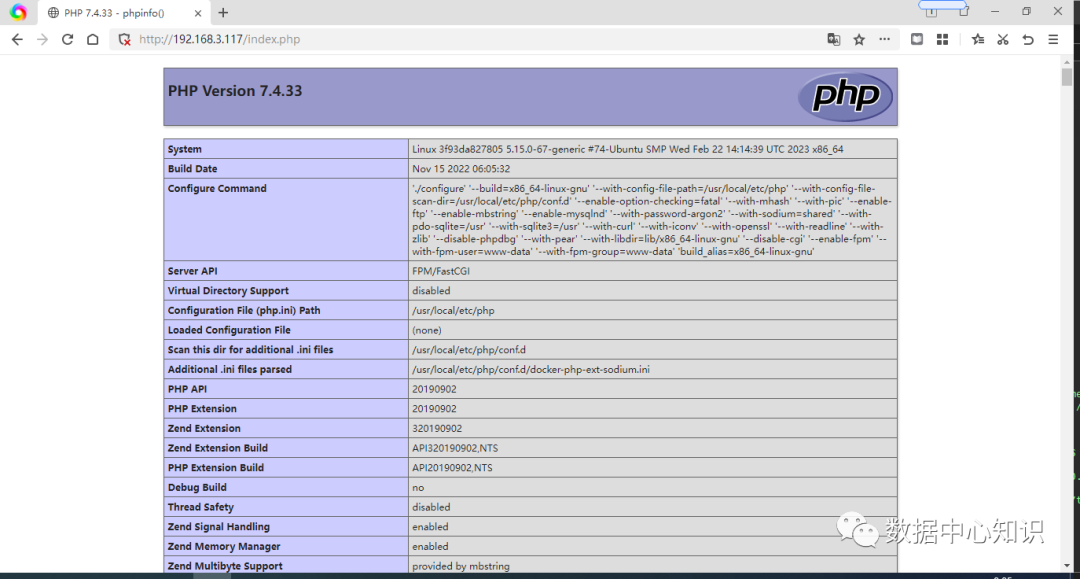The width and height of the screenshot is (1080, 579).
Task: Click the Zend Extension Build label
Action: (218, 448)
